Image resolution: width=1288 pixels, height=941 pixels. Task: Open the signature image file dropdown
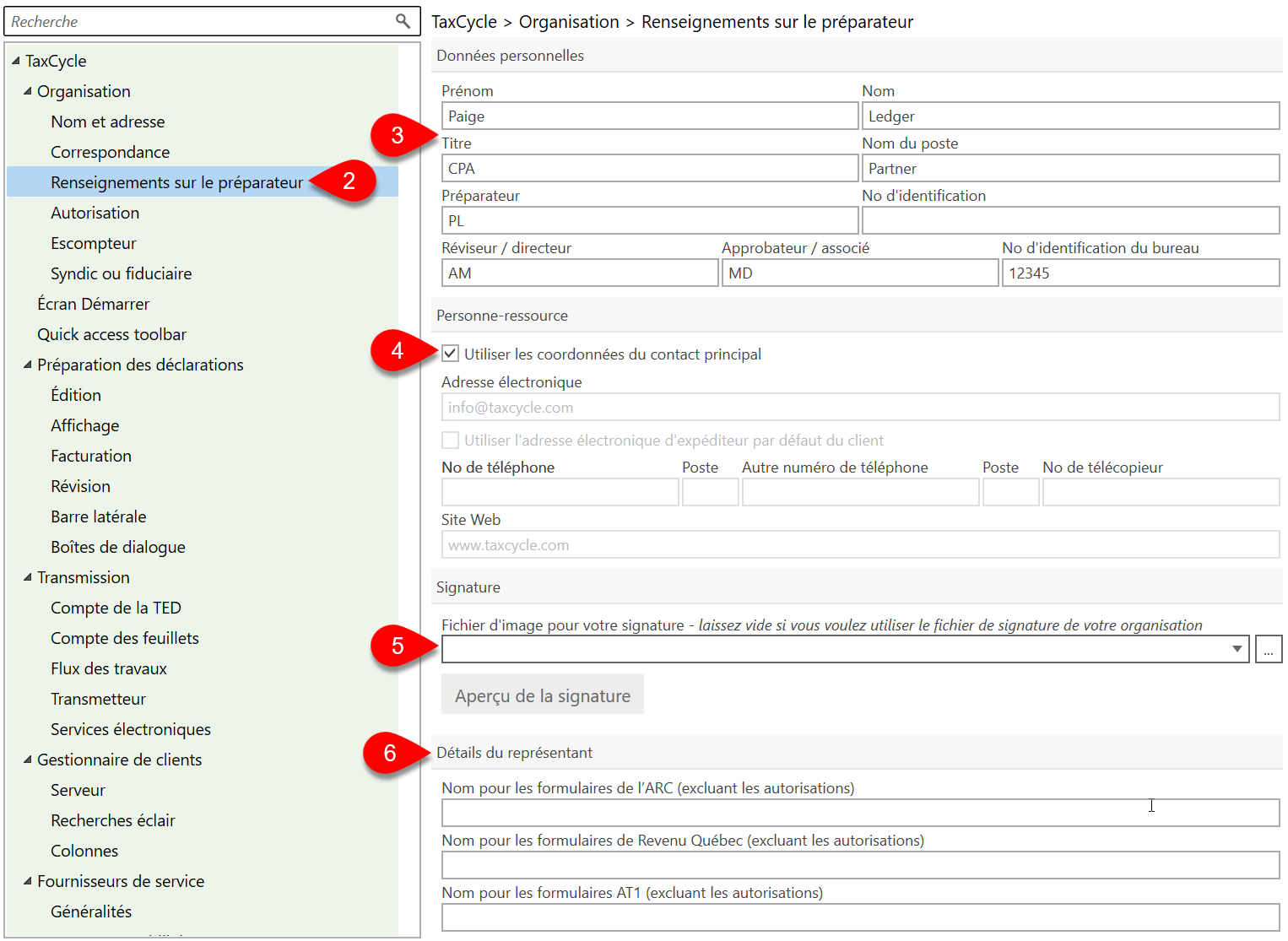pos(1237,649)
